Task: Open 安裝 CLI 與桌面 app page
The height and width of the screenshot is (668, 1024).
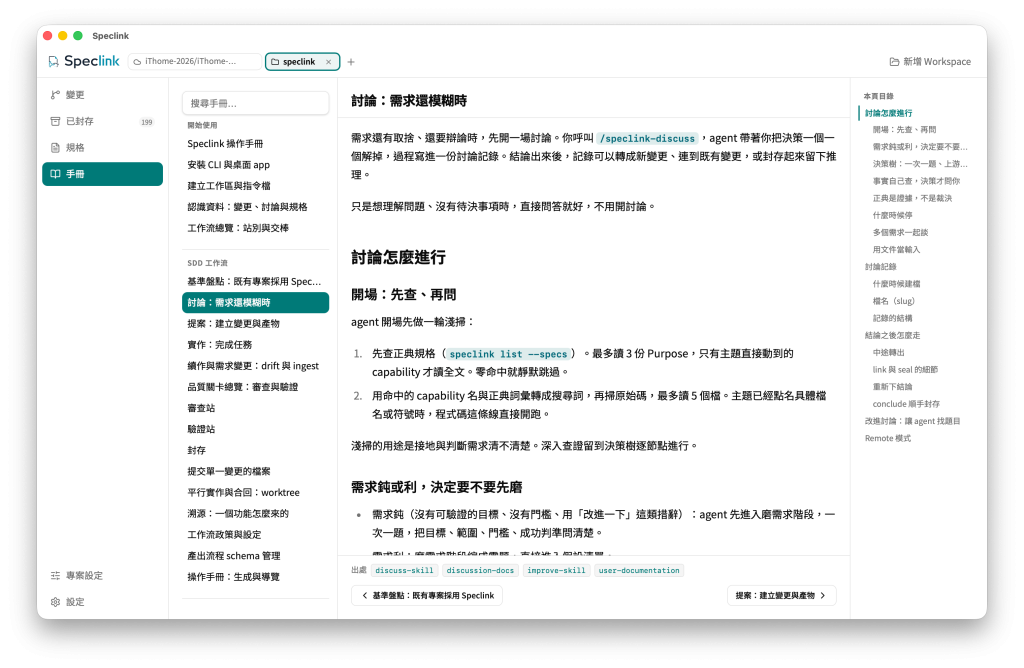Action: [255, 165]
